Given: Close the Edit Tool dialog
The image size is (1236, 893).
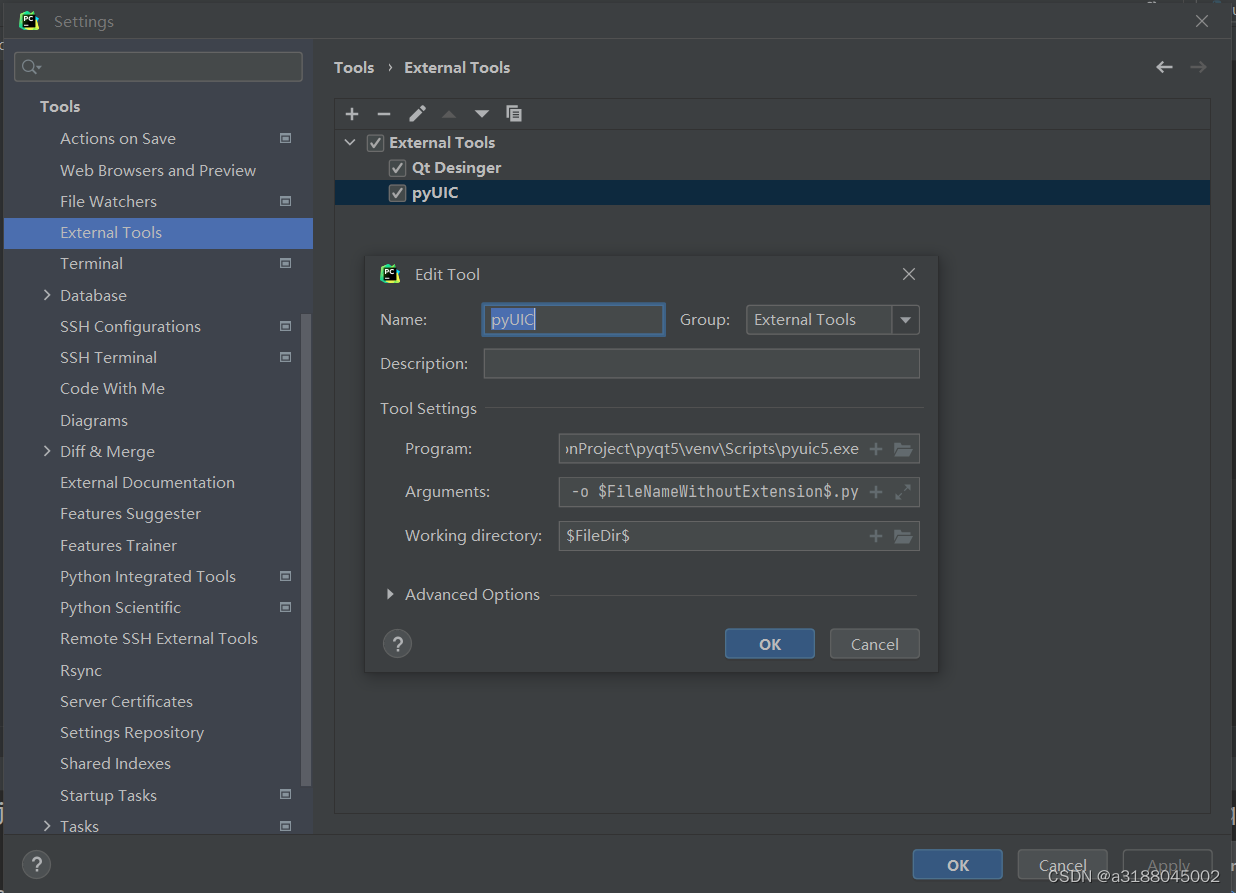Looking at the screenshot, I should pos(908,274).
